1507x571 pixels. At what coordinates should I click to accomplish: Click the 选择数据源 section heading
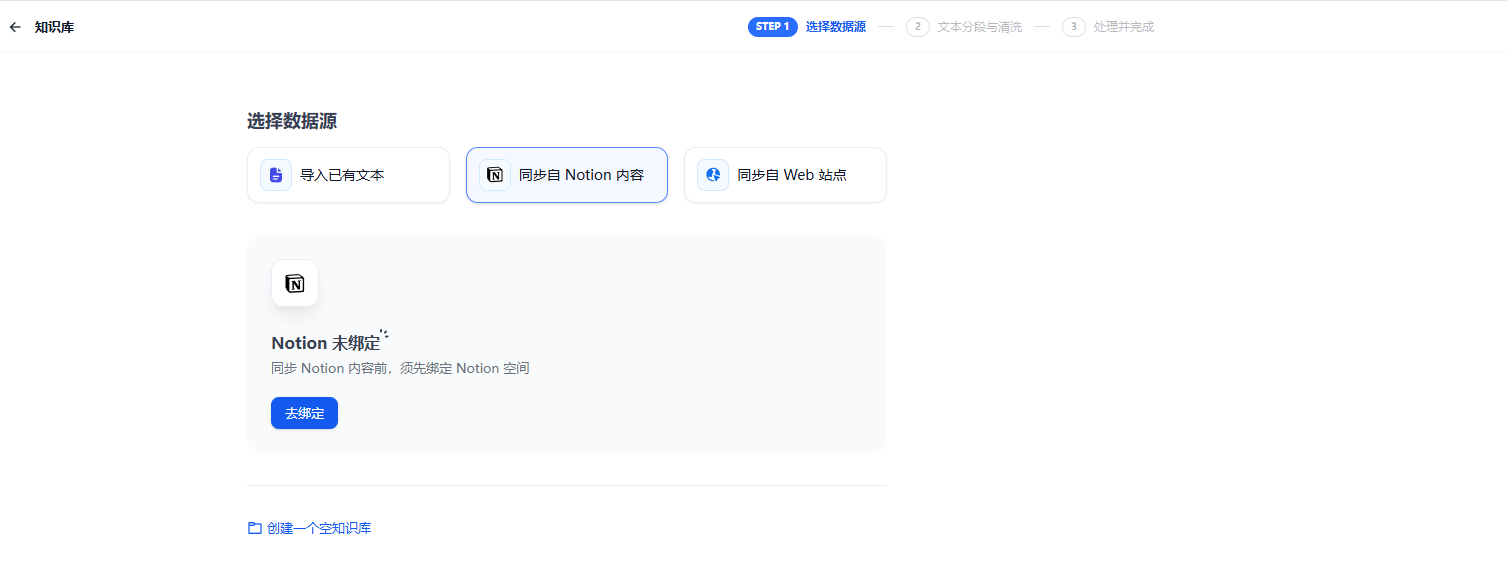[x=292, y=121]
